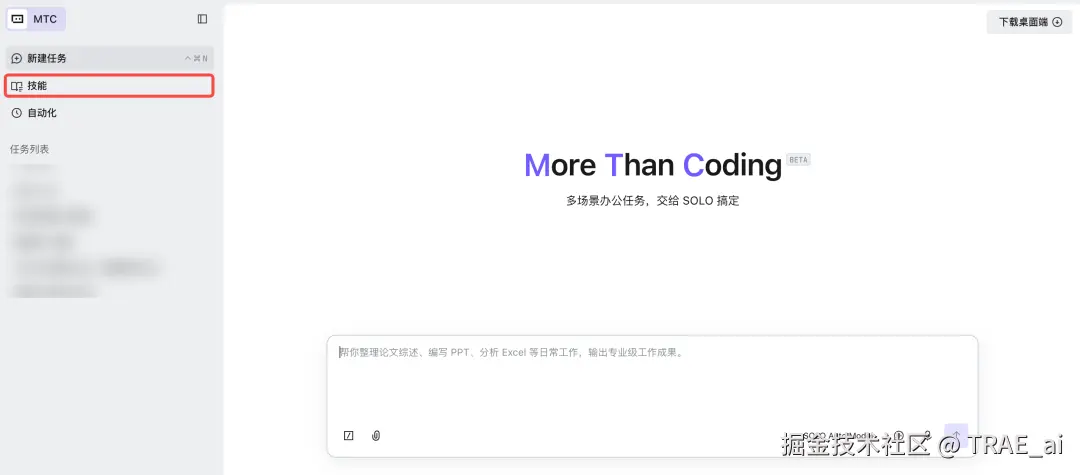Click the 任务列表 section label

pos(30,149)
